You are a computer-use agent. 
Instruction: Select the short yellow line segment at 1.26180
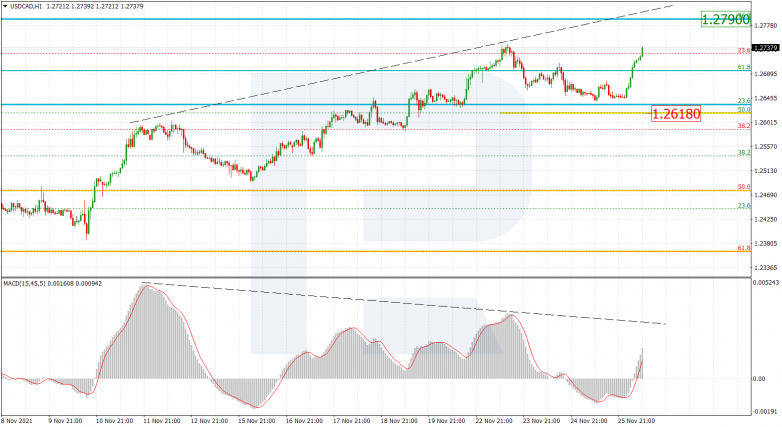click(x=576, y=113)
